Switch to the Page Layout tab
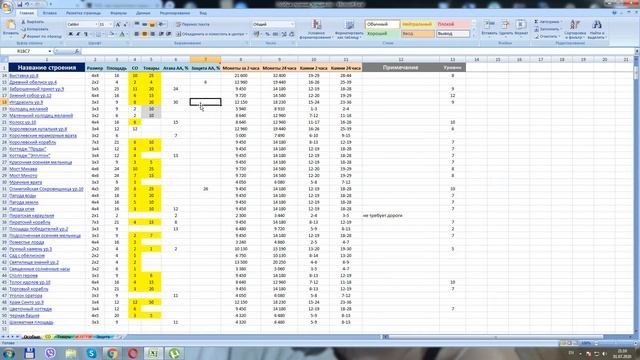 tap(83, 13)
